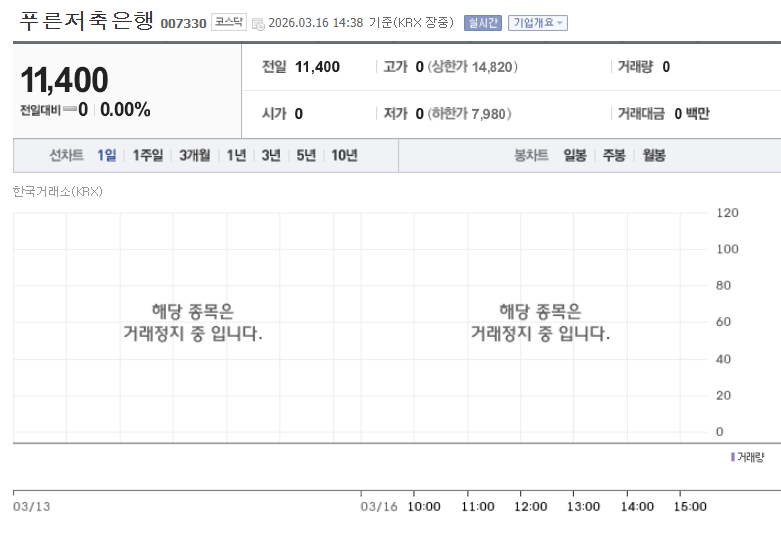Select the 1일 line chart tab

click(x=107, y=155)
